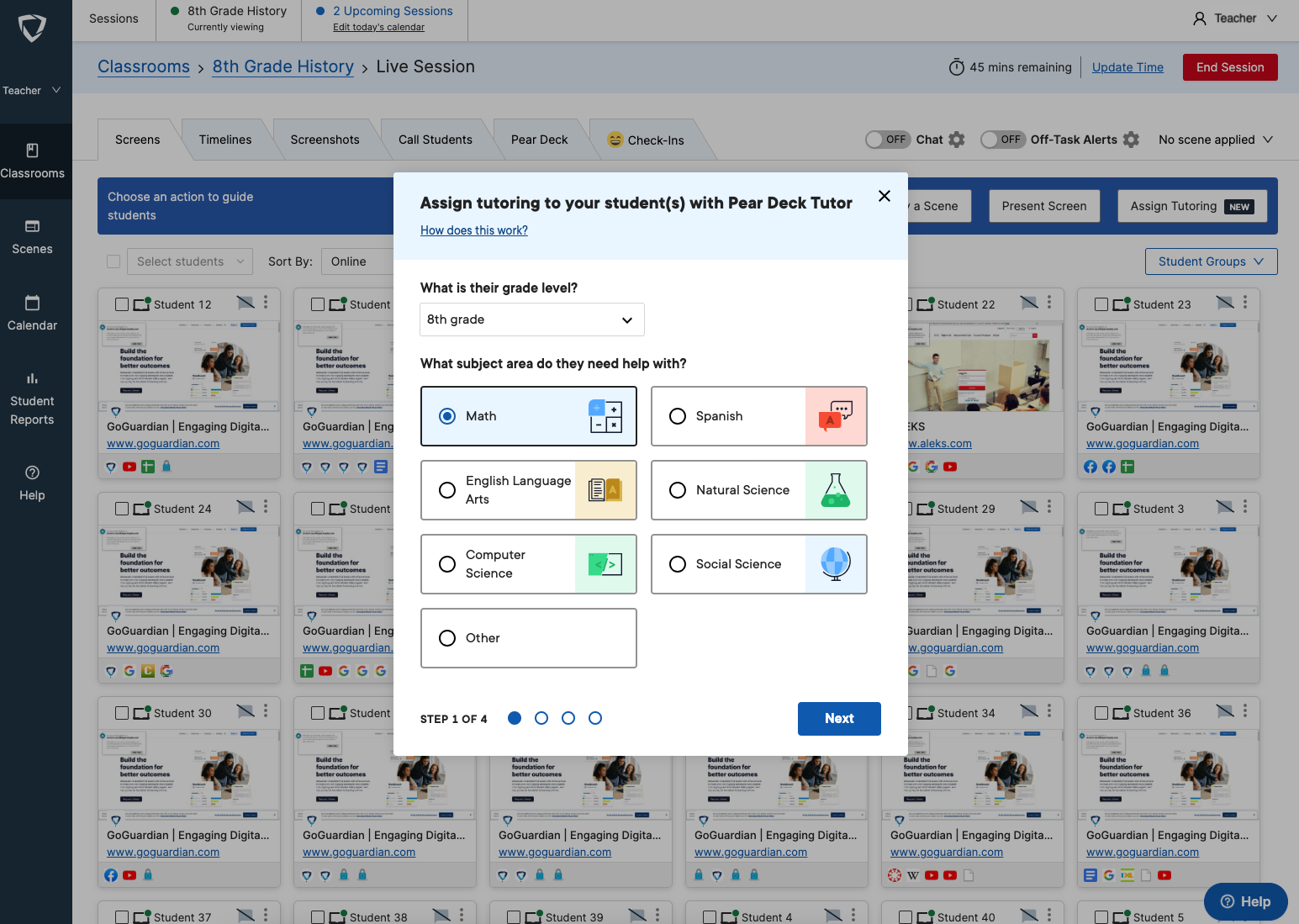
Task: Open How does this work link
Action: point(474,230)
